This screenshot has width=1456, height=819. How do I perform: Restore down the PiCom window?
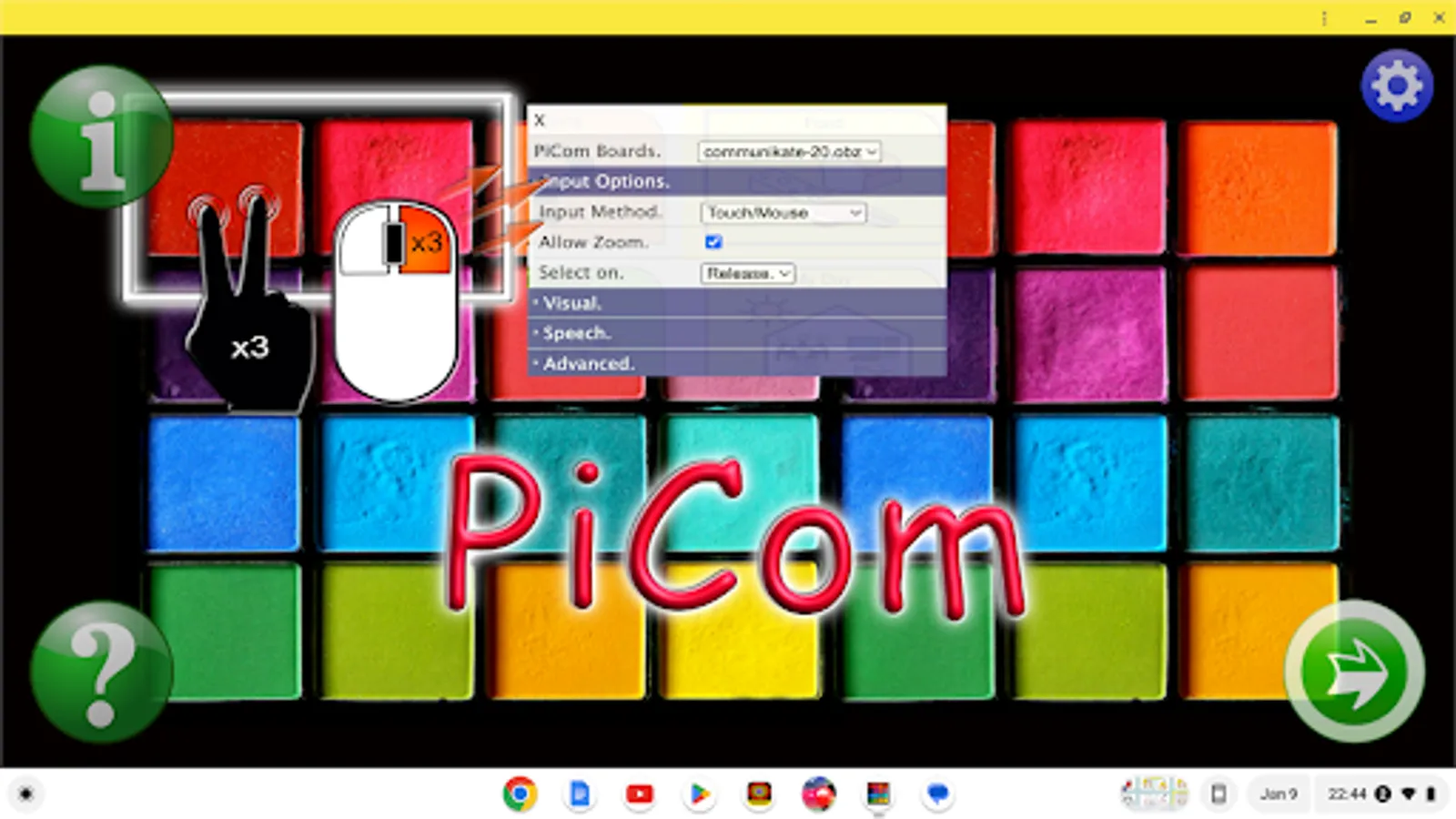click(1405, 17)
